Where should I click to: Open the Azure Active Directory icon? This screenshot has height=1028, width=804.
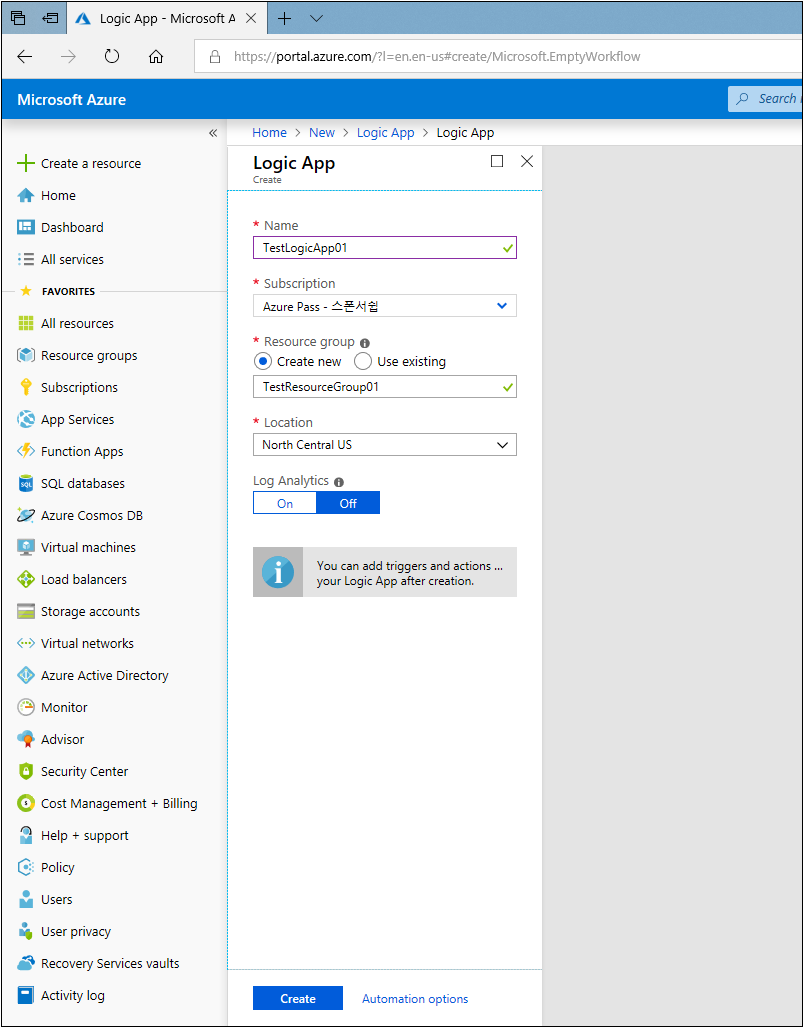coord(26,675)
